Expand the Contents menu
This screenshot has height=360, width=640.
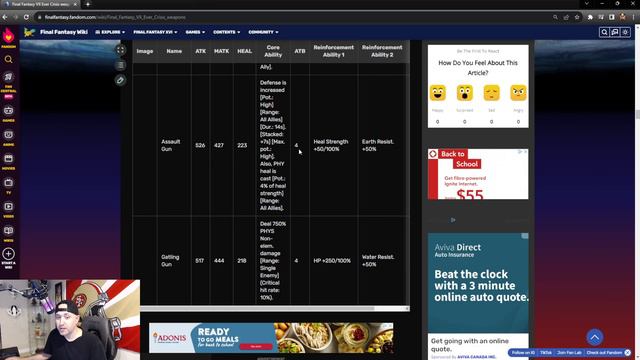227,32
